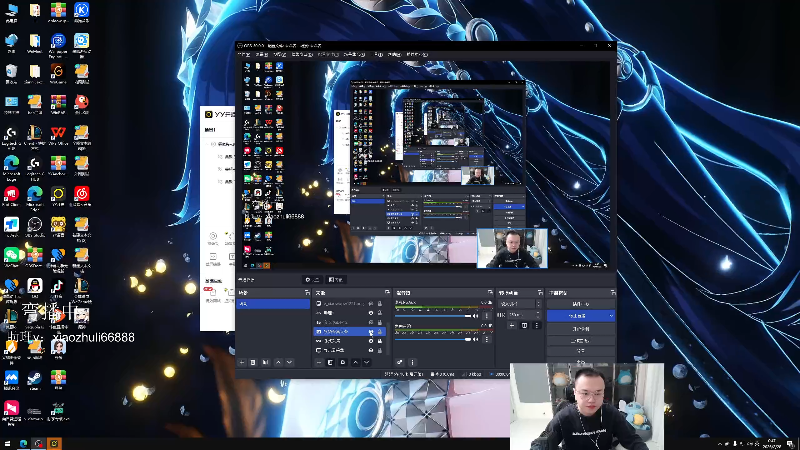Open the Recycle Bin on desktop

click(x=11, y=71)
